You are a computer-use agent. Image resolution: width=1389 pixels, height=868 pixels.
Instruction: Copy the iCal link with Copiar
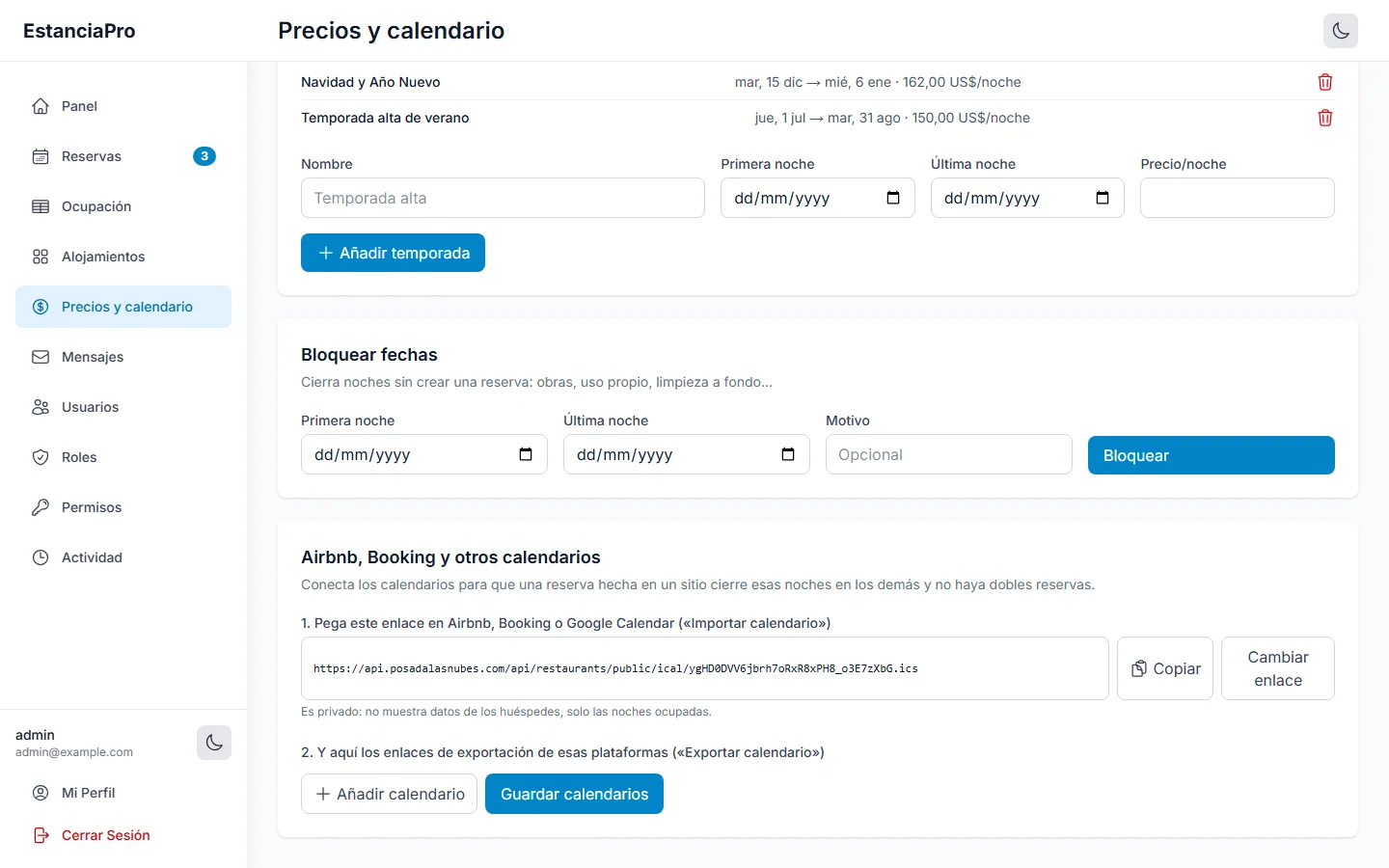click(x=1165, y=668)
